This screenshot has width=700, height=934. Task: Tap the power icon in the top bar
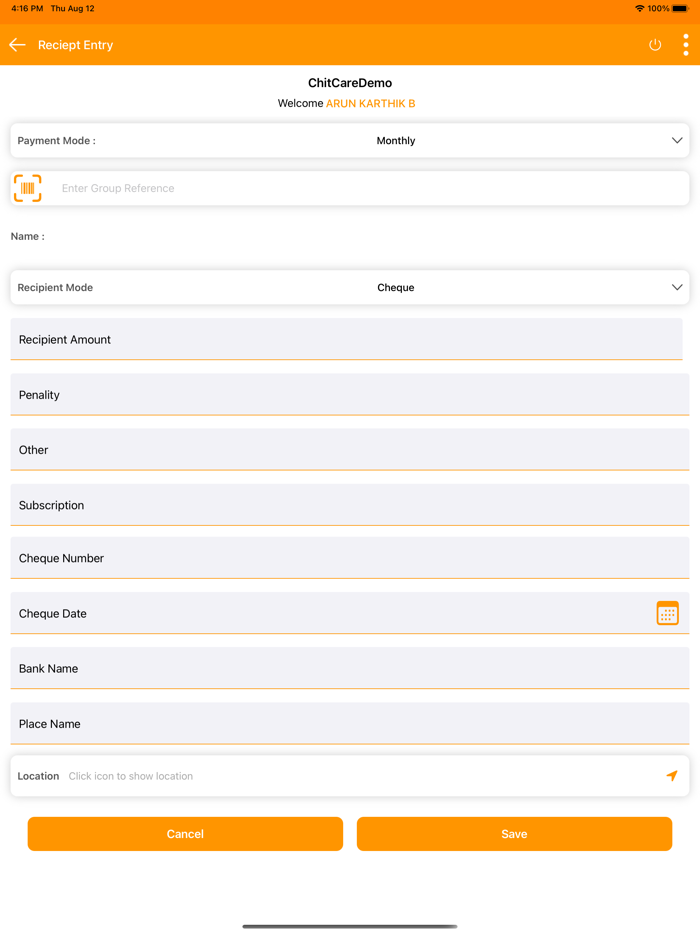pyautogui.click(x=655, y=44)
